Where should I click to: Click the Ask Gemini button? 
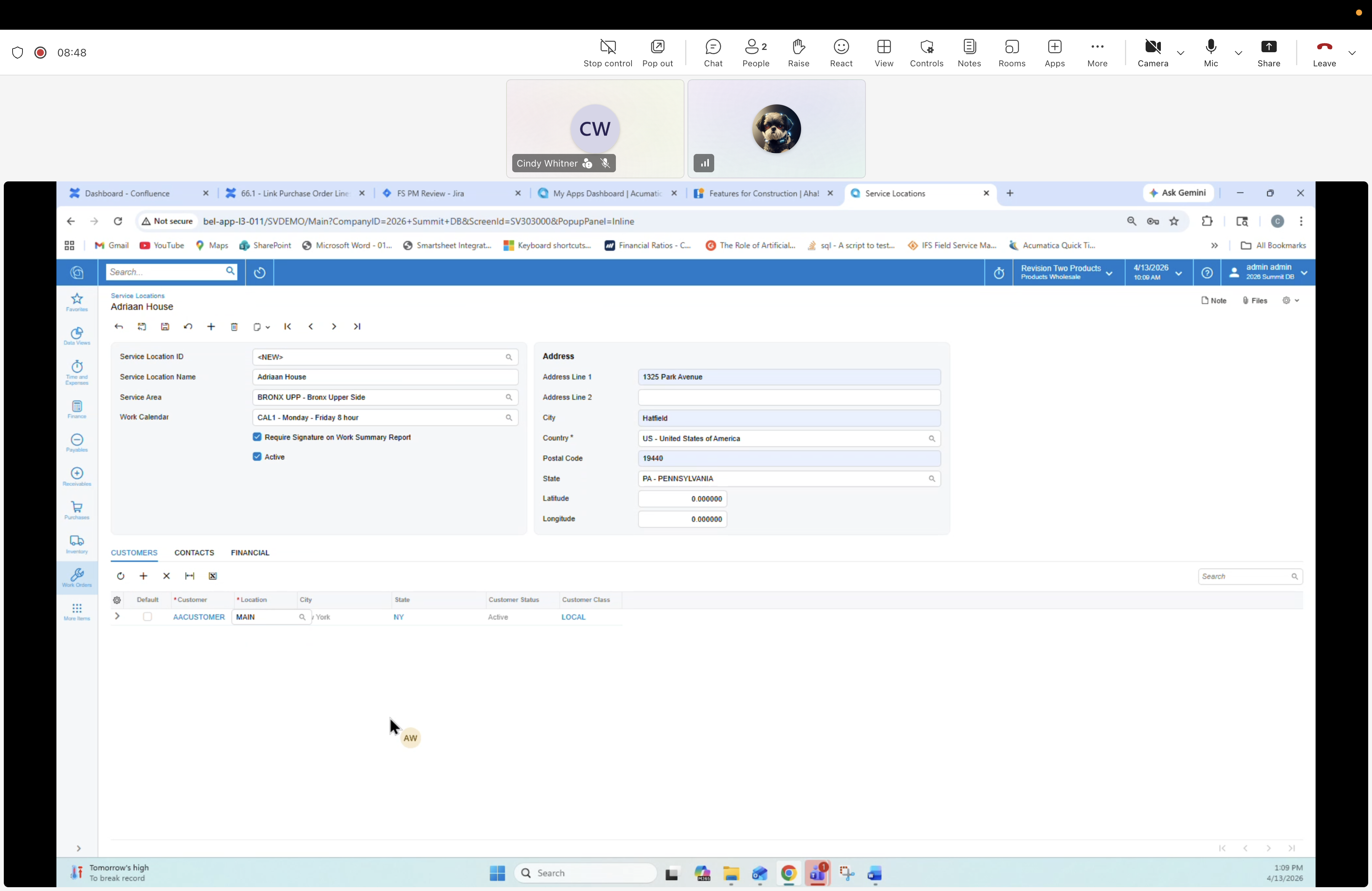click(1178, 193)
